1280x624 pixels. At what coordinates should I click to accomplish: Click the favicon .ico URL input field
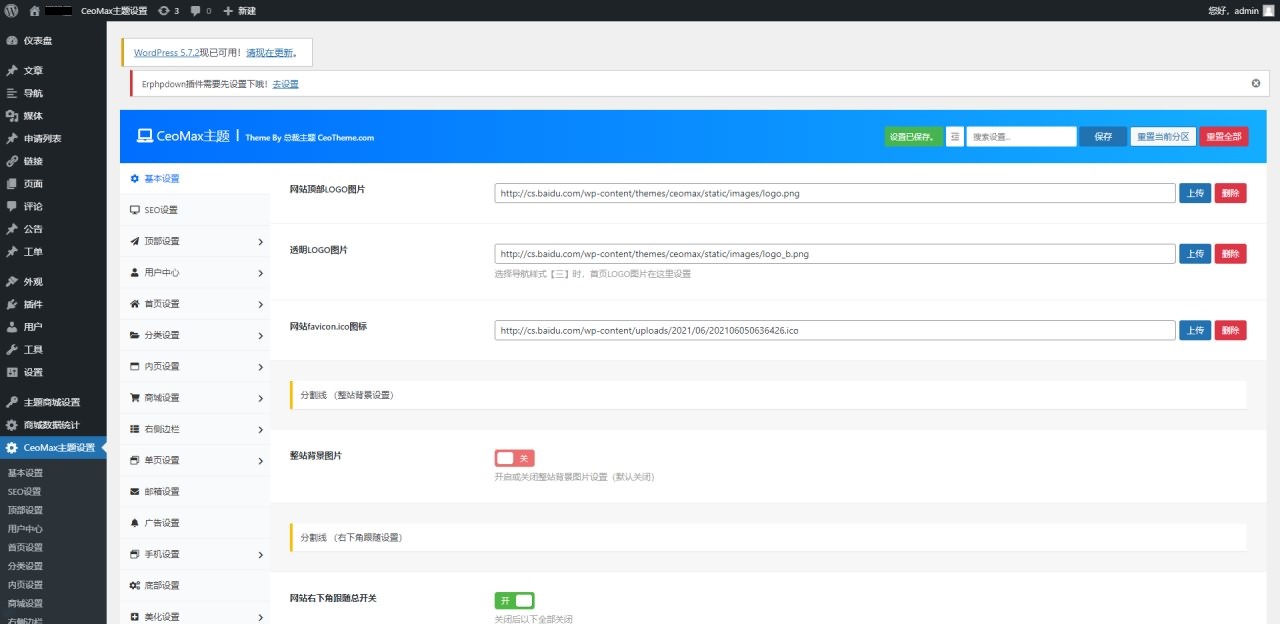(835, 330)
